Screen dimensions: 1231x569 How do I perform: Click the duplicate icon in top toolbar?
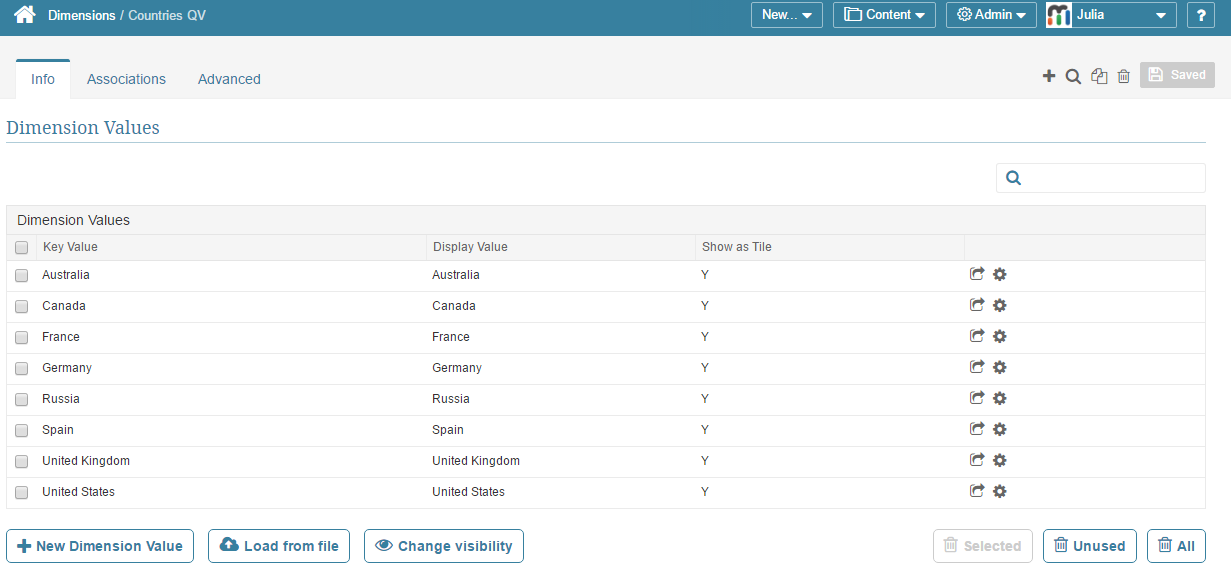tap(1099, 76)
